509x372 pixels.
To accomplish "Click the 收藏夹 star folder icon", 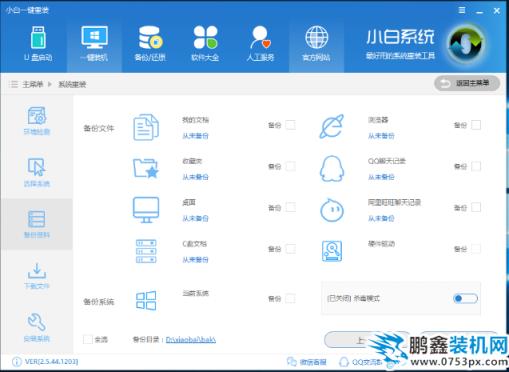I will pyautogui.click(x=146, y=168).
